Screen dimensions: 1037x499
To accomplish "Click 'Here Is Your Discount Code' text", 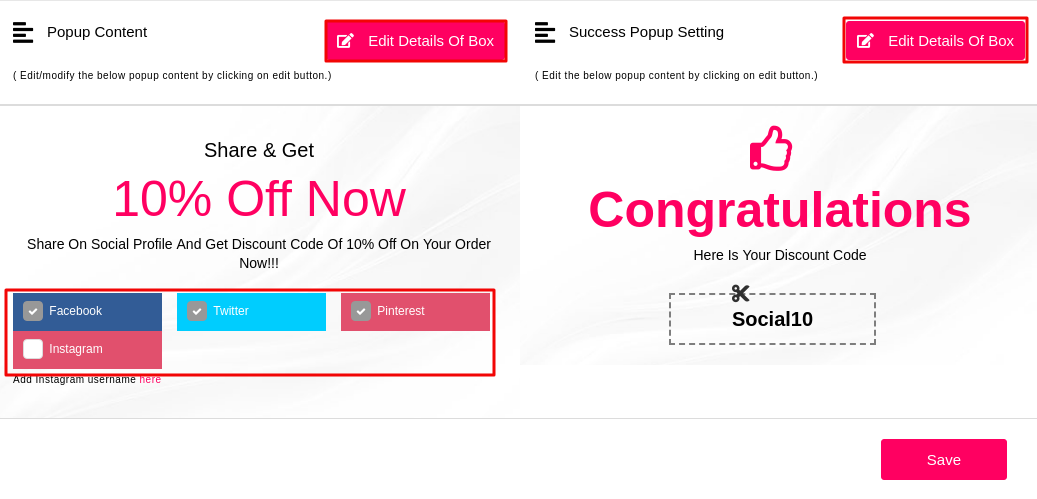I will click(780, 255).
